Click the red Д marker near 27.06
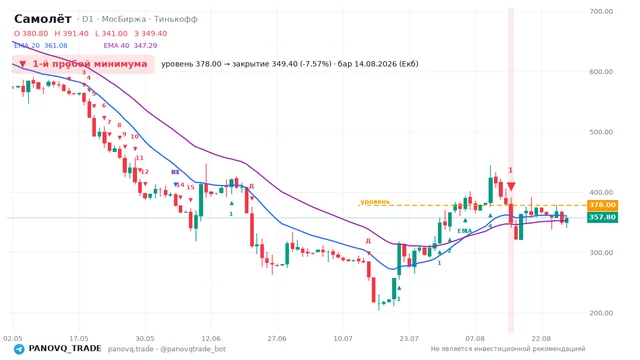 tap(251, 186)
